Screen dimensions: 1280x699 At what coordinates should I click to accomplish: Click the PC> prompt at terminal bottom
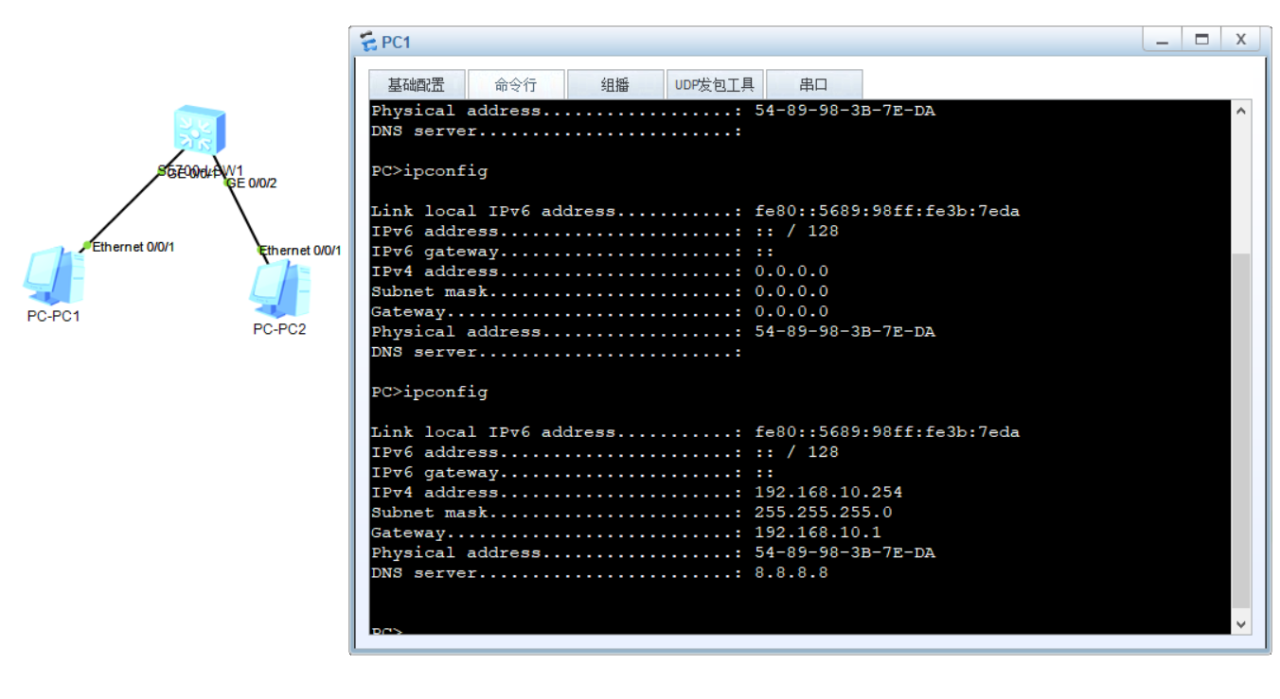coord(386,631)
